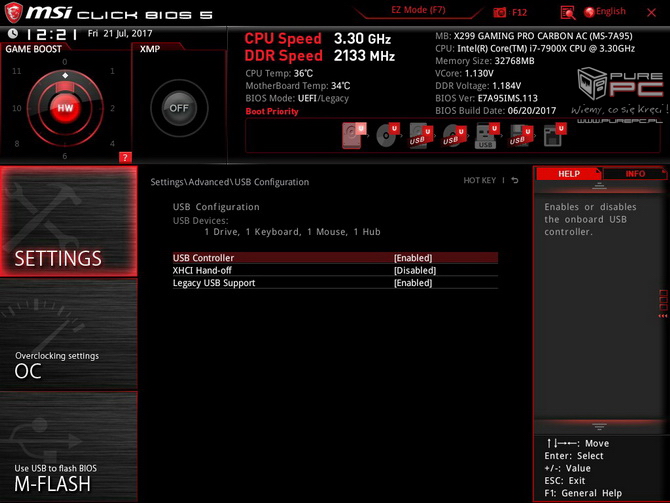Click the ESC: Exit hint

point(564,481)
